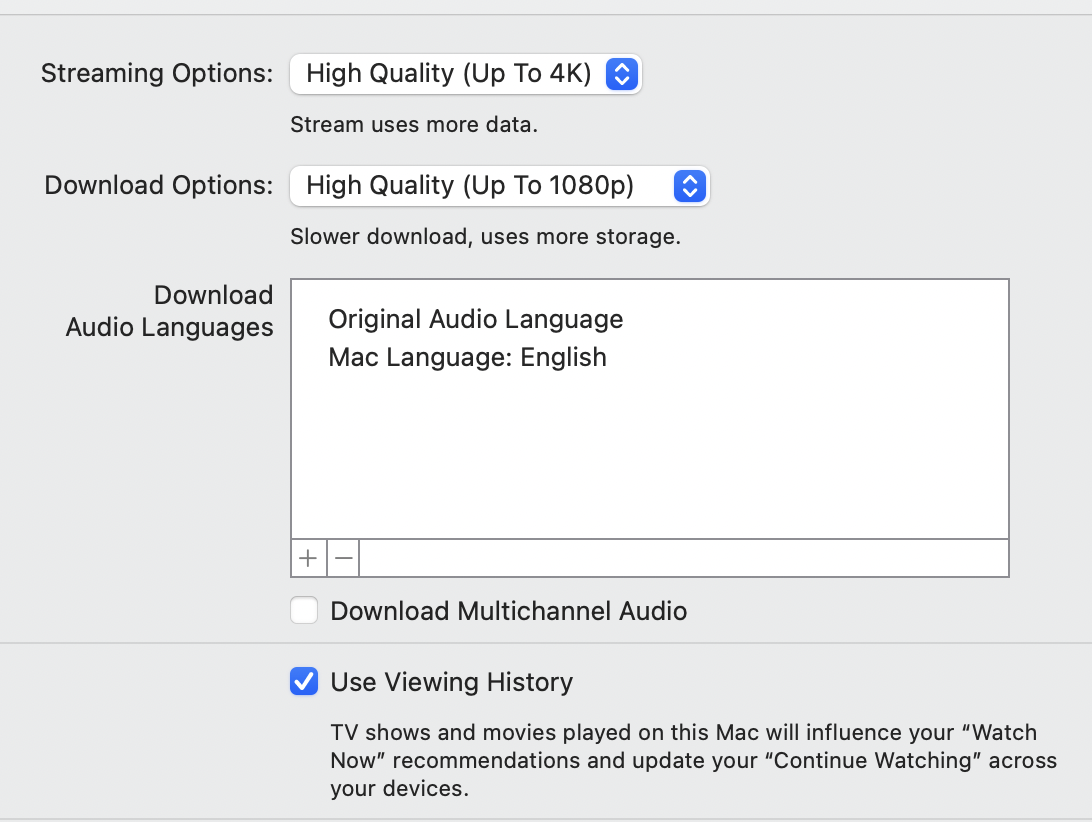
Task: Click the "Slower download, uses more storage." text
Action: 485,237
